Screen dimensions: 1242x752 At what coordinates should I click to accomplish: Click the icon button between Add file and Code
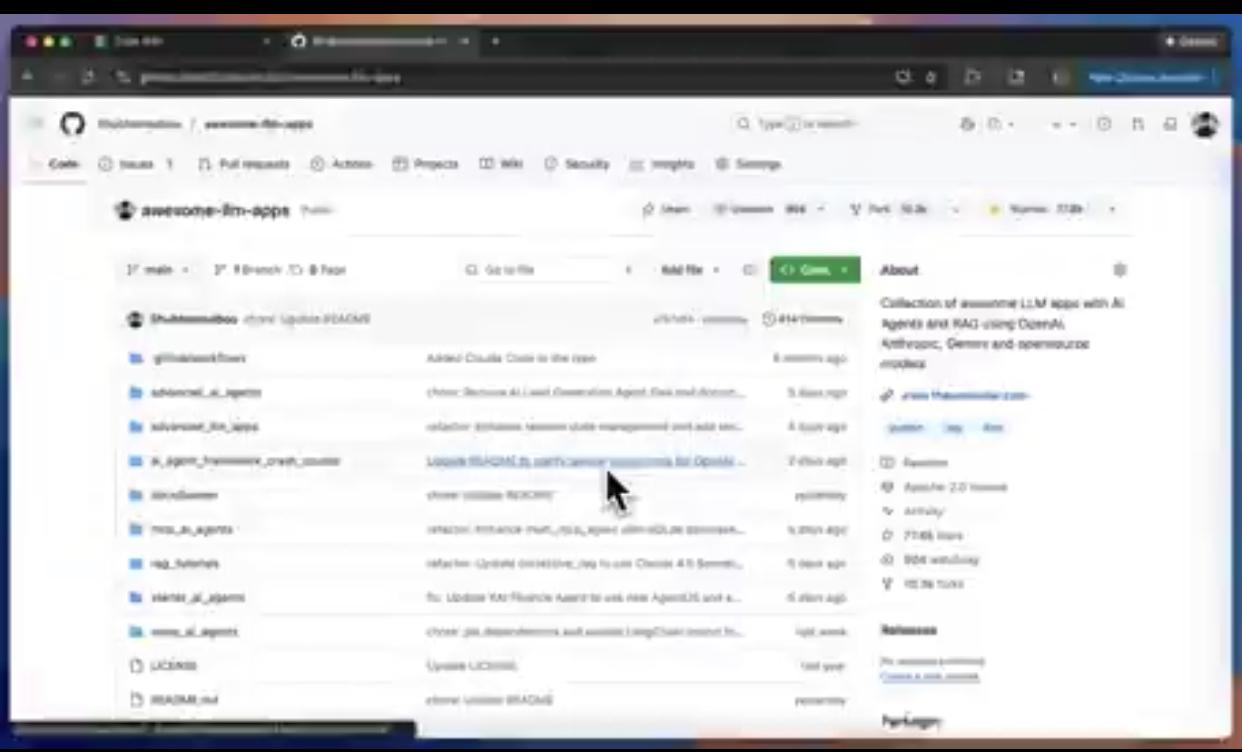tap(749, 270)
